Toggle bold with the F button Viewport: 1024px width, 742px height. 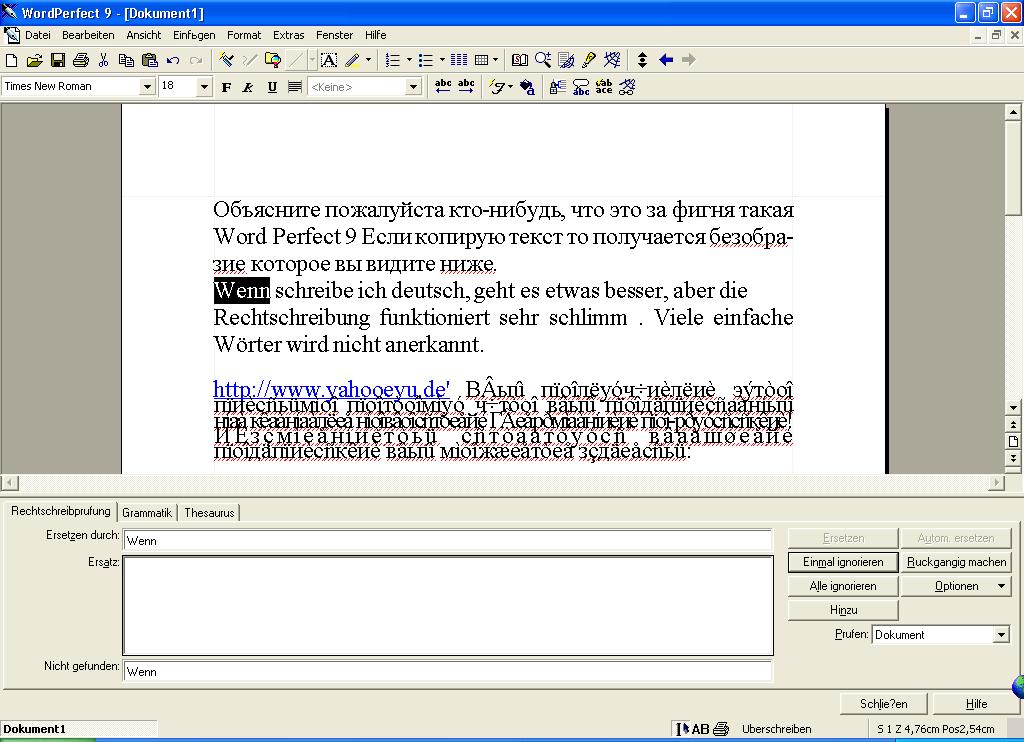pos(226,87)
